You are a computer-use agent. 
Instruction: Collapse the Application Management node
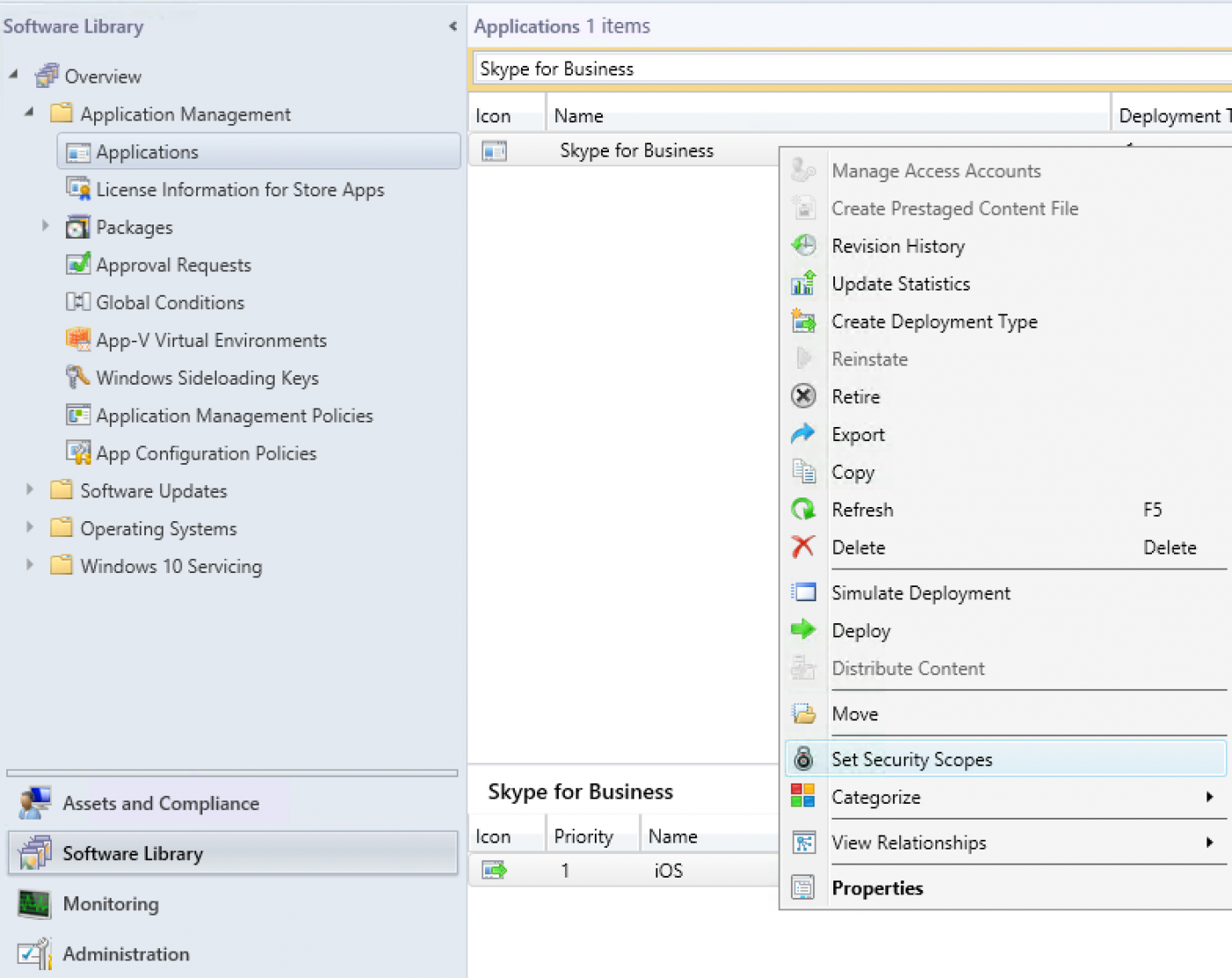click(x=27, y=114)
